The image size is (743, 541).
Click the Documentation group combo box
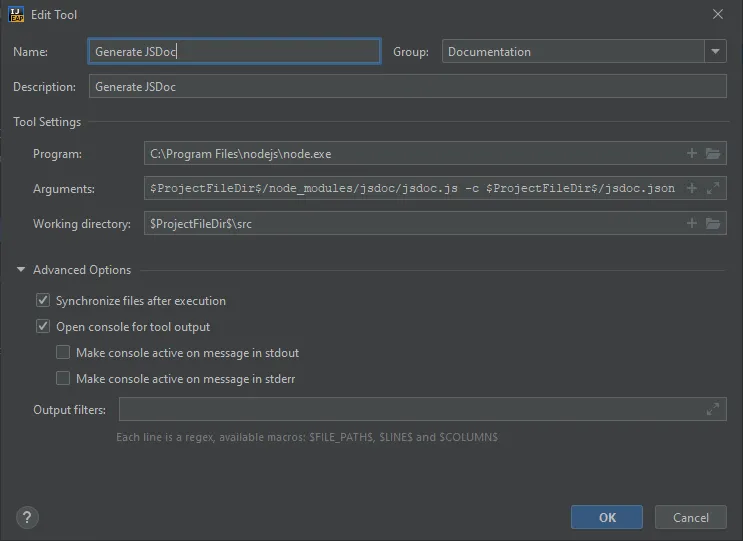(572, 51)
